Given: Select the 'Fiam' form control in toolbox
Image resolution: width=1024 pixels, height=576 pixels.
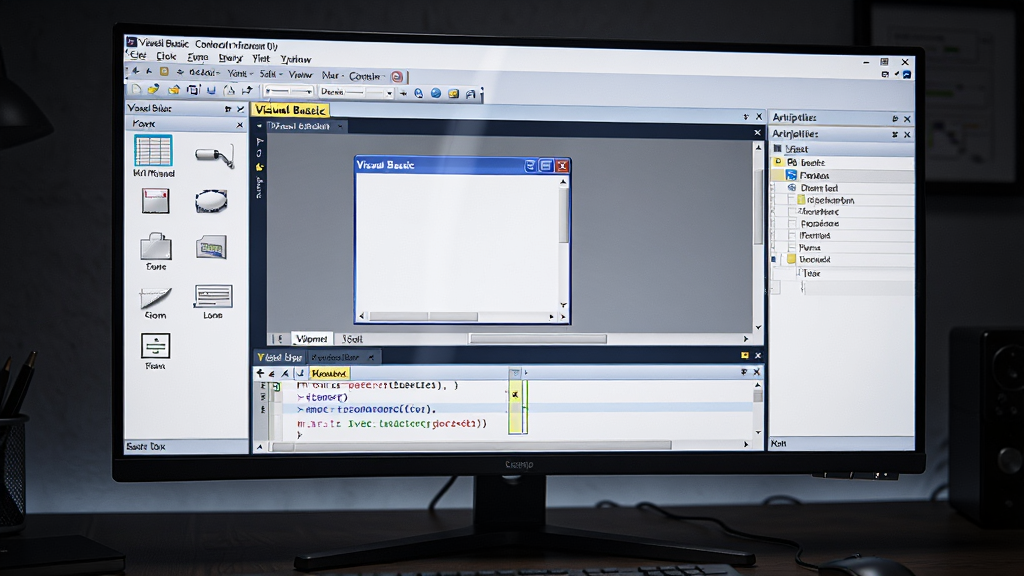Looking at the screenshot, I should (x=155, y=346).
